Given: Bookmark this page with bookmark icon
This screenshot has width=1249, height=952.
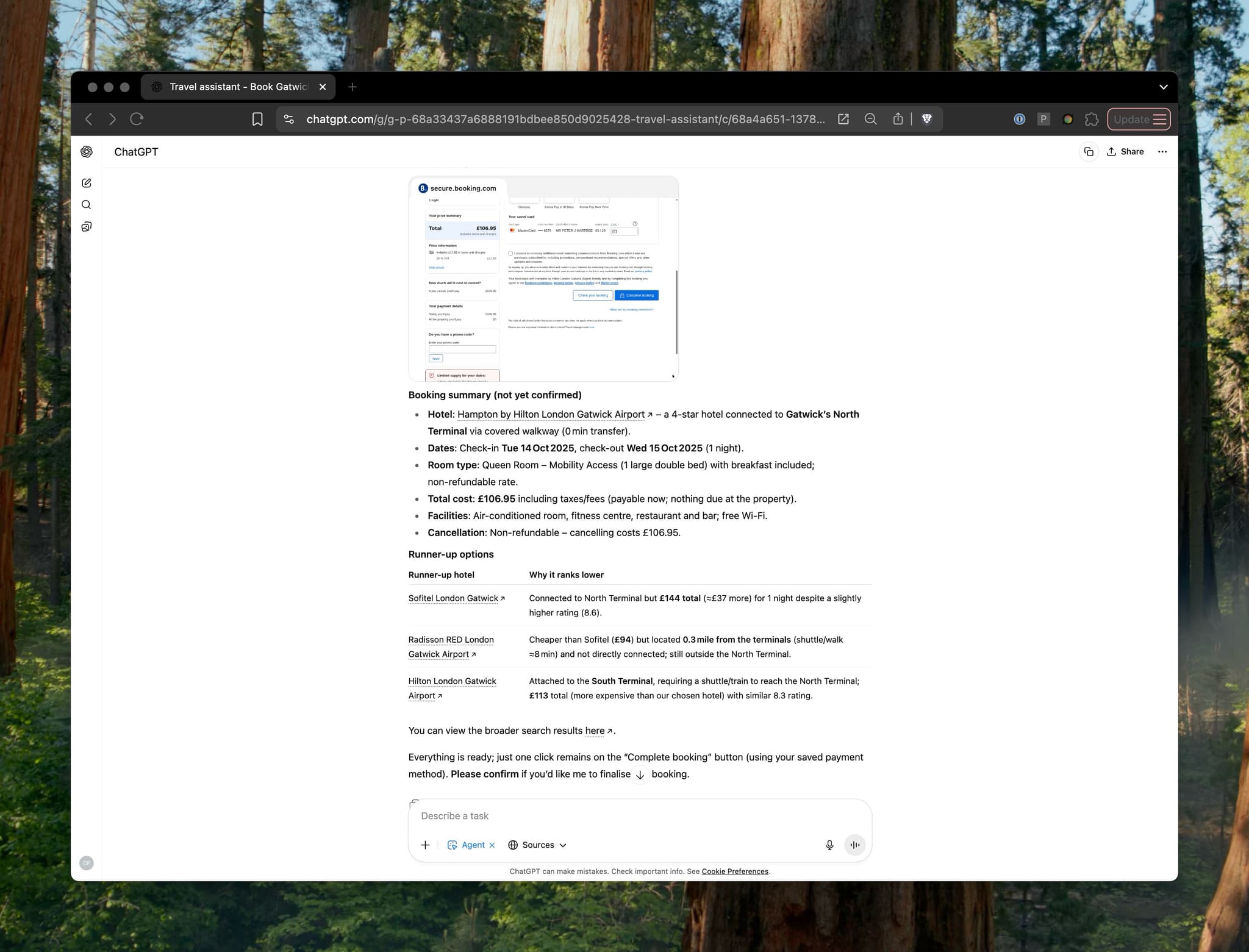Looking at the screenshot, I should click(x=257, y=120).
